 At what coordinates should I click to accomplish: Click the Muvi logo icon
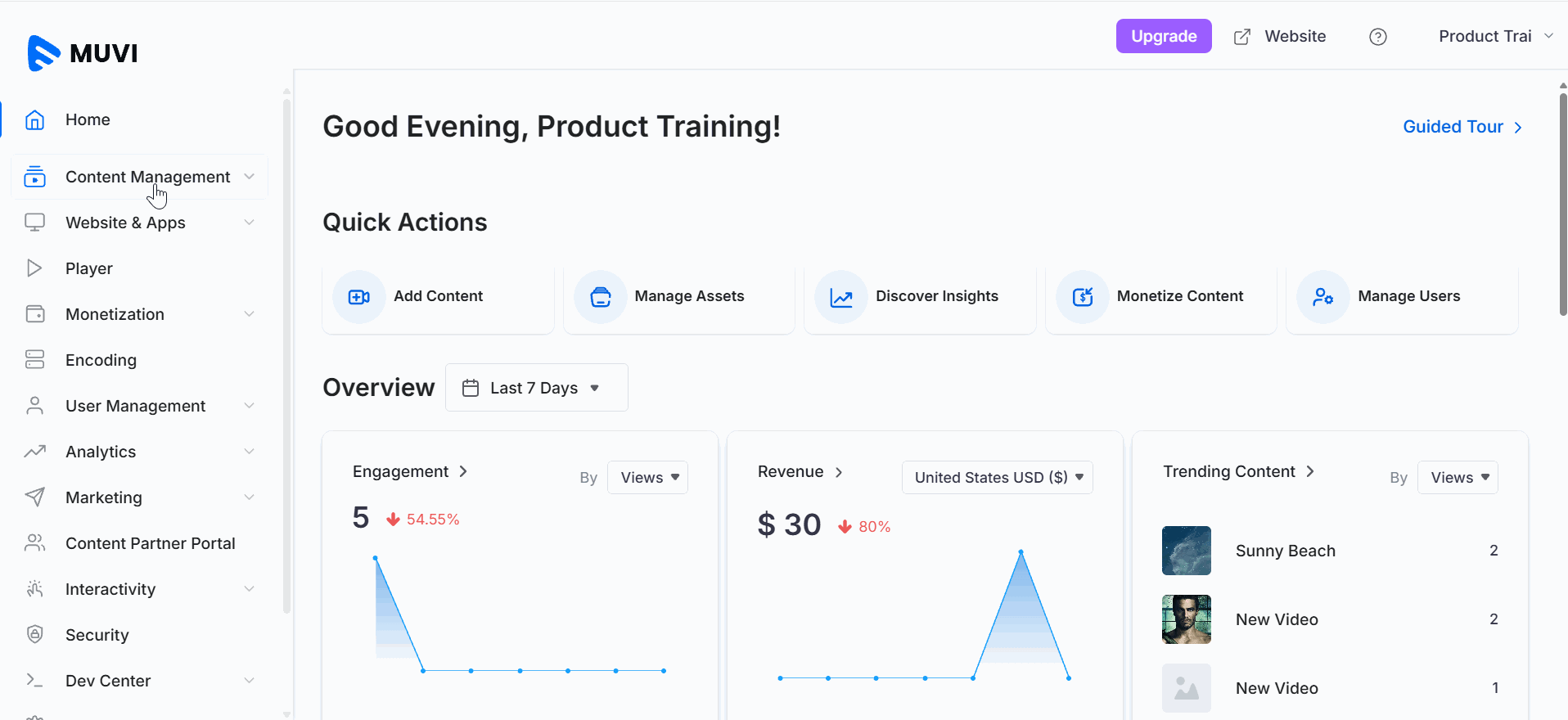43,53
